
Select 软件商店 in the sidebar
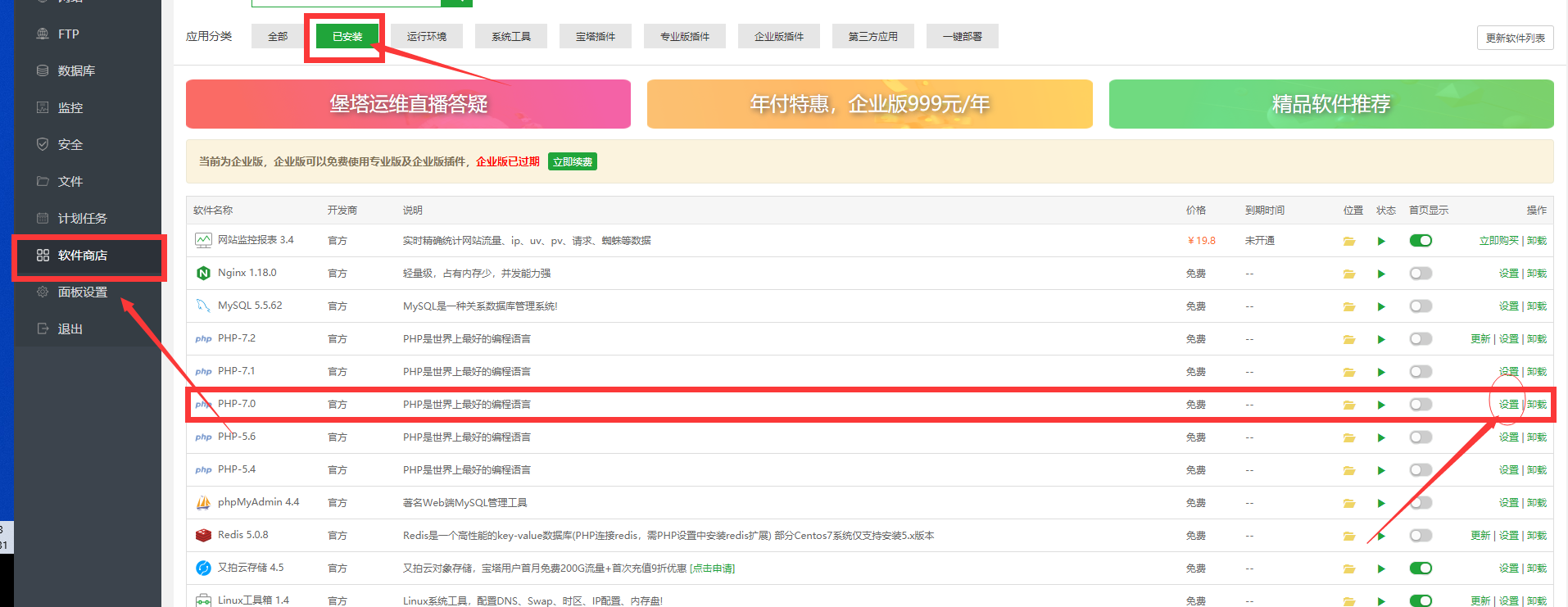point(82,256)
